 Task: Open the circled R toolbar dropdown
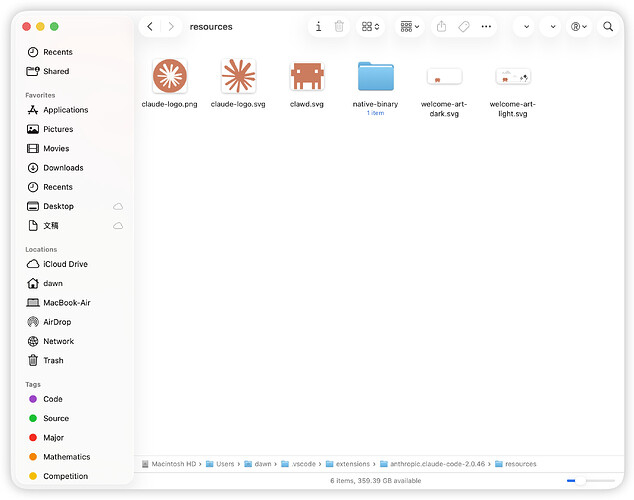click(579, 27)
